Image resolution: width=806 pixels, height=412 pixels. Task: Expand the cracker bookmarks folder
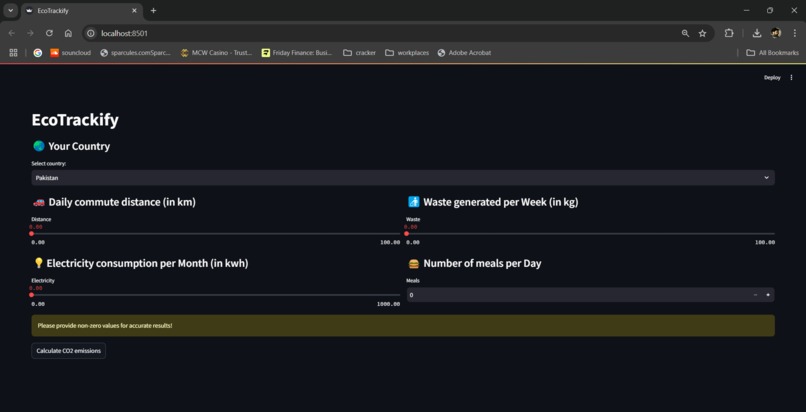359,52
